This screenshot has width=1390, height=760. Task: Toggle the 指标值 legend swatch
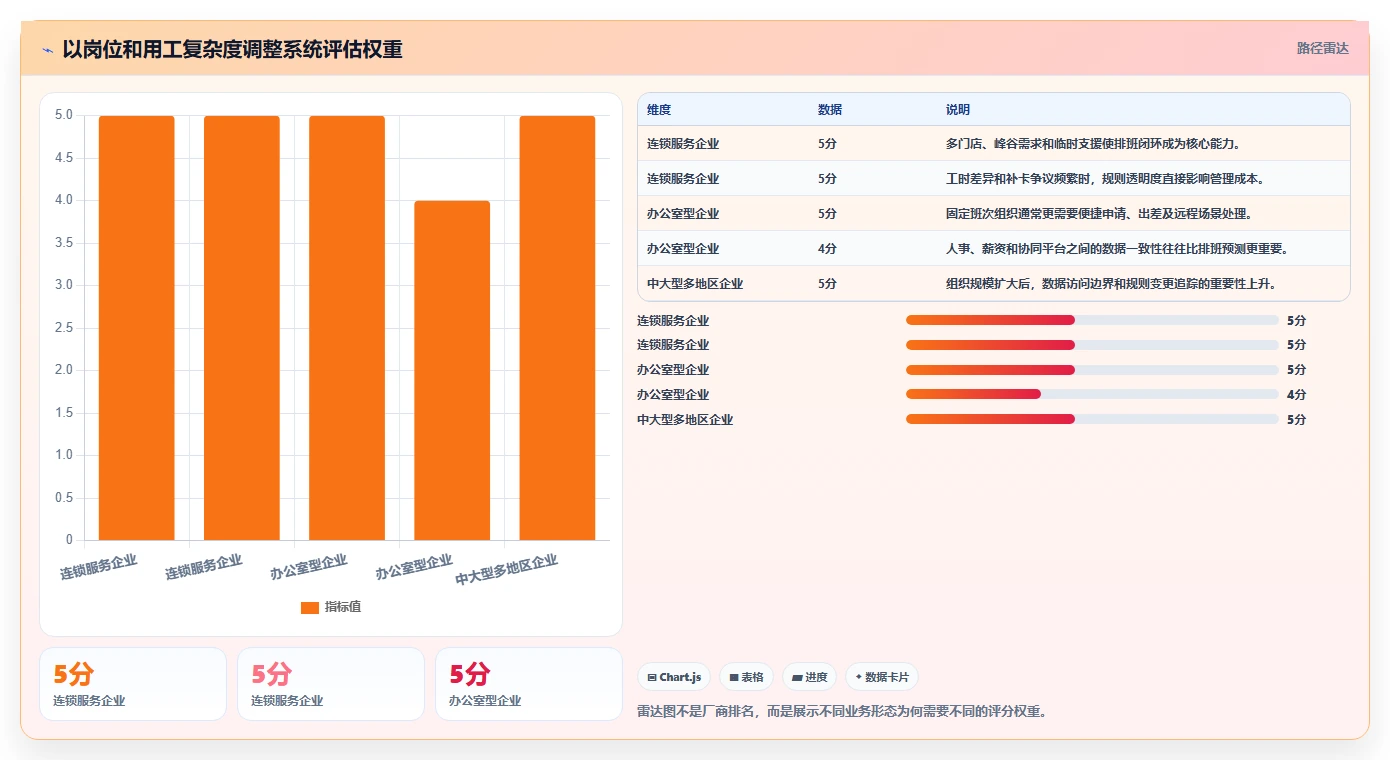[310, 607]
